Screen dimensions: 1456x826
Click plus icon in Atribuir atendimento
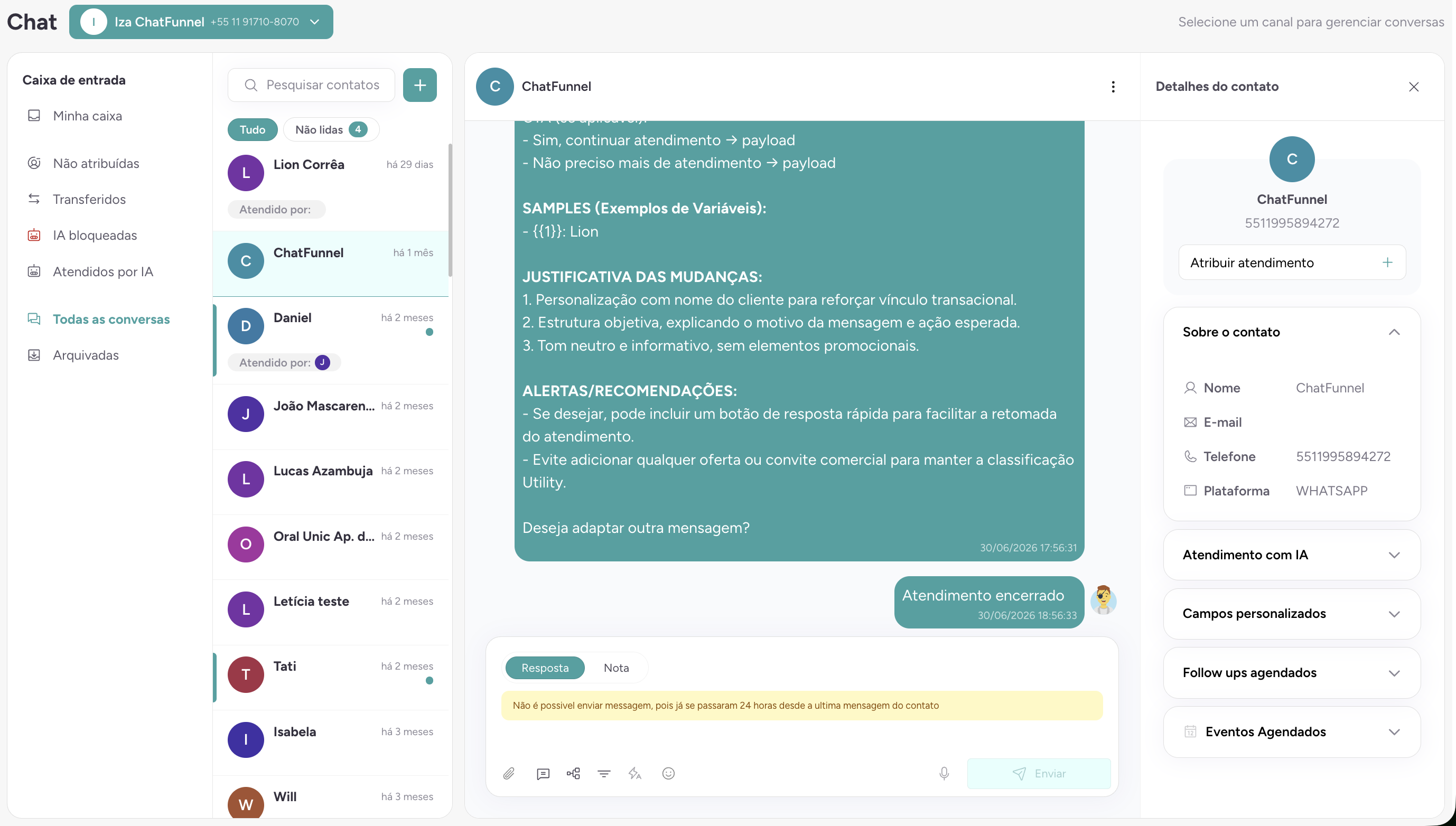click(1387, 262)
